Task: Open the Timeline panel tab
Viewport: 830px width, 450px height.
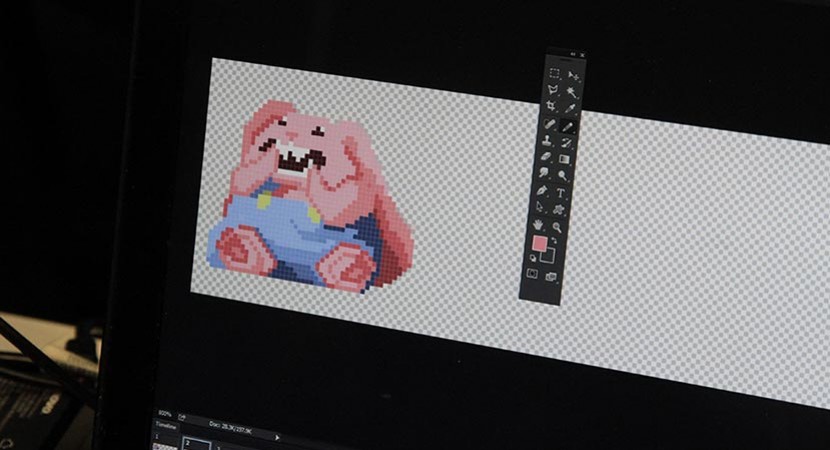Action: click(x=166, y=426)
